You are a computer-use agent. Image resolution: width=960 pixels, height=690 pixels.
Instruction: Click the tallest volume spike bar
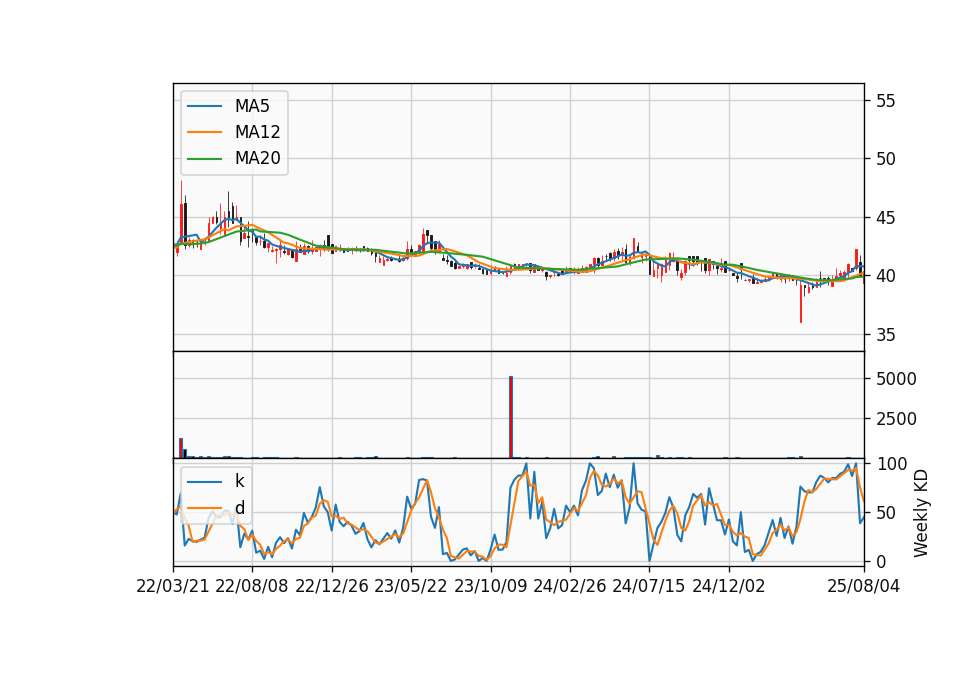511,417
